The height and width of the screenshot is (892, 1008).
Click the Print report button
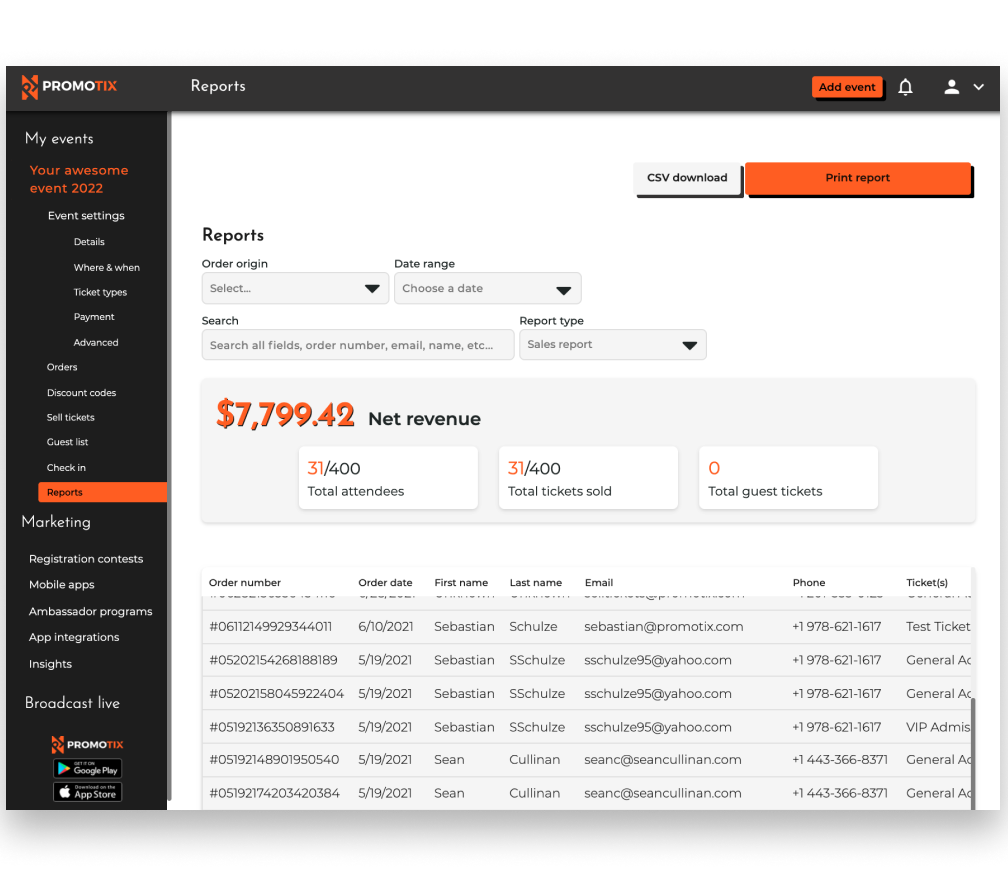click(x=857, y=177)
